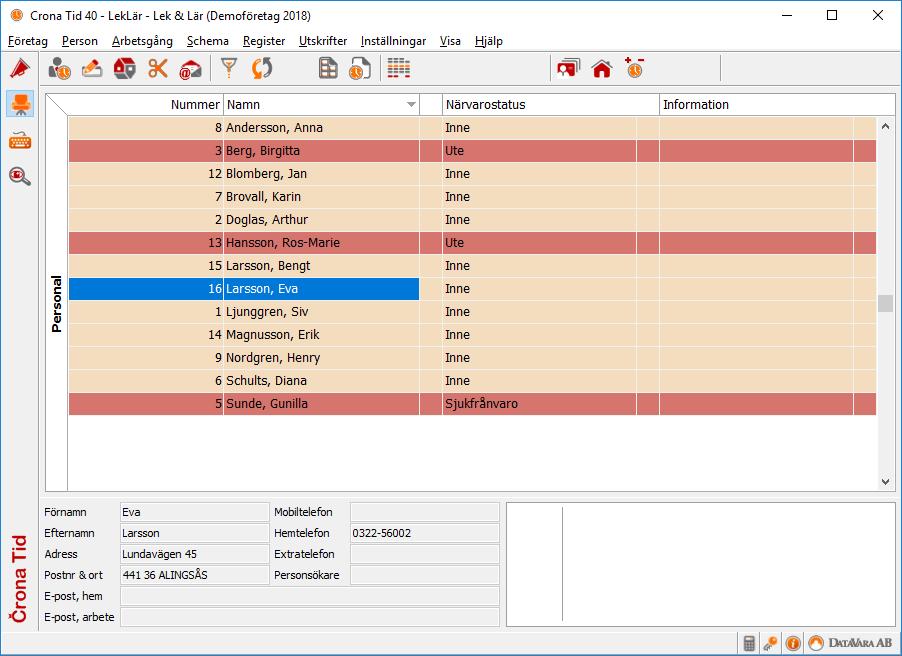The image size is (902, 656).
Task: Open the Inställningar menu
Action: (x=393, y=41)
